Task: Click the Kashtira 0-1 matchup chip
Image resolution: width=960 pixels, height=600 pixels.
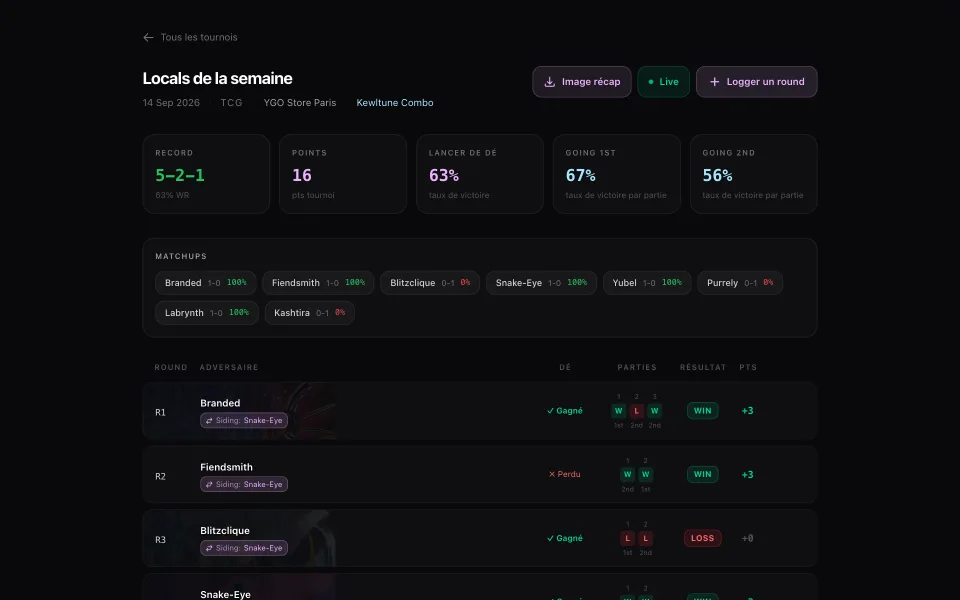Action: [310, 313]
